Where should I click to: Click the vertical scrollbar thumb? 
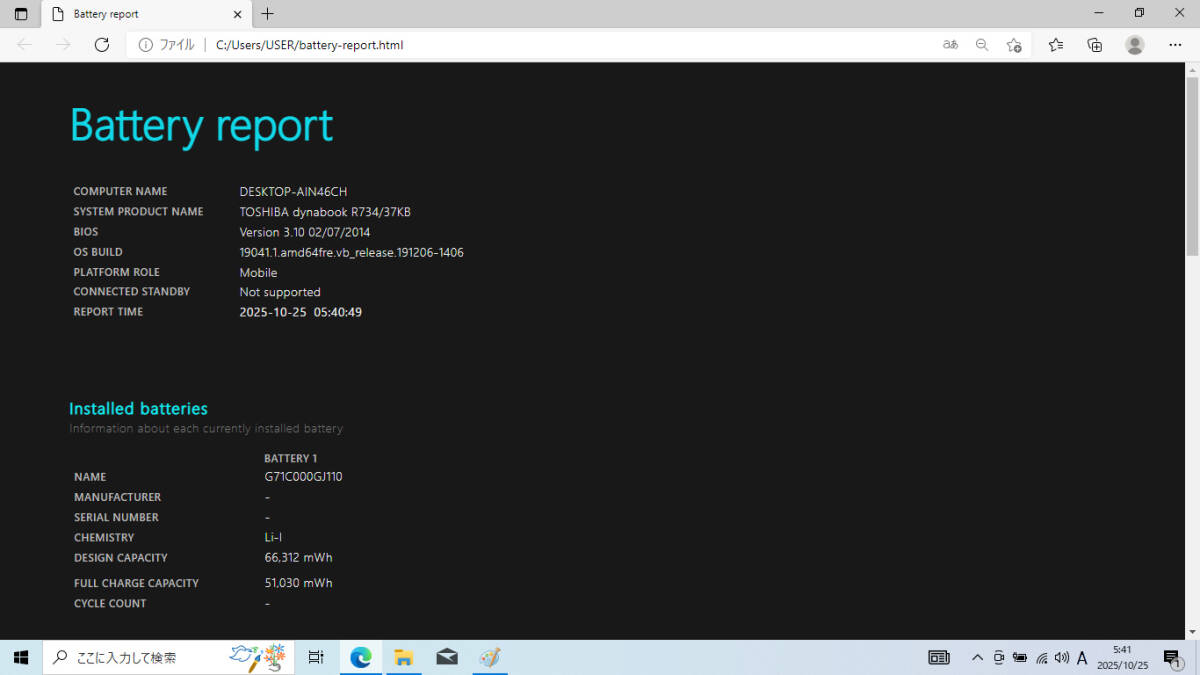click(1192, 167)
